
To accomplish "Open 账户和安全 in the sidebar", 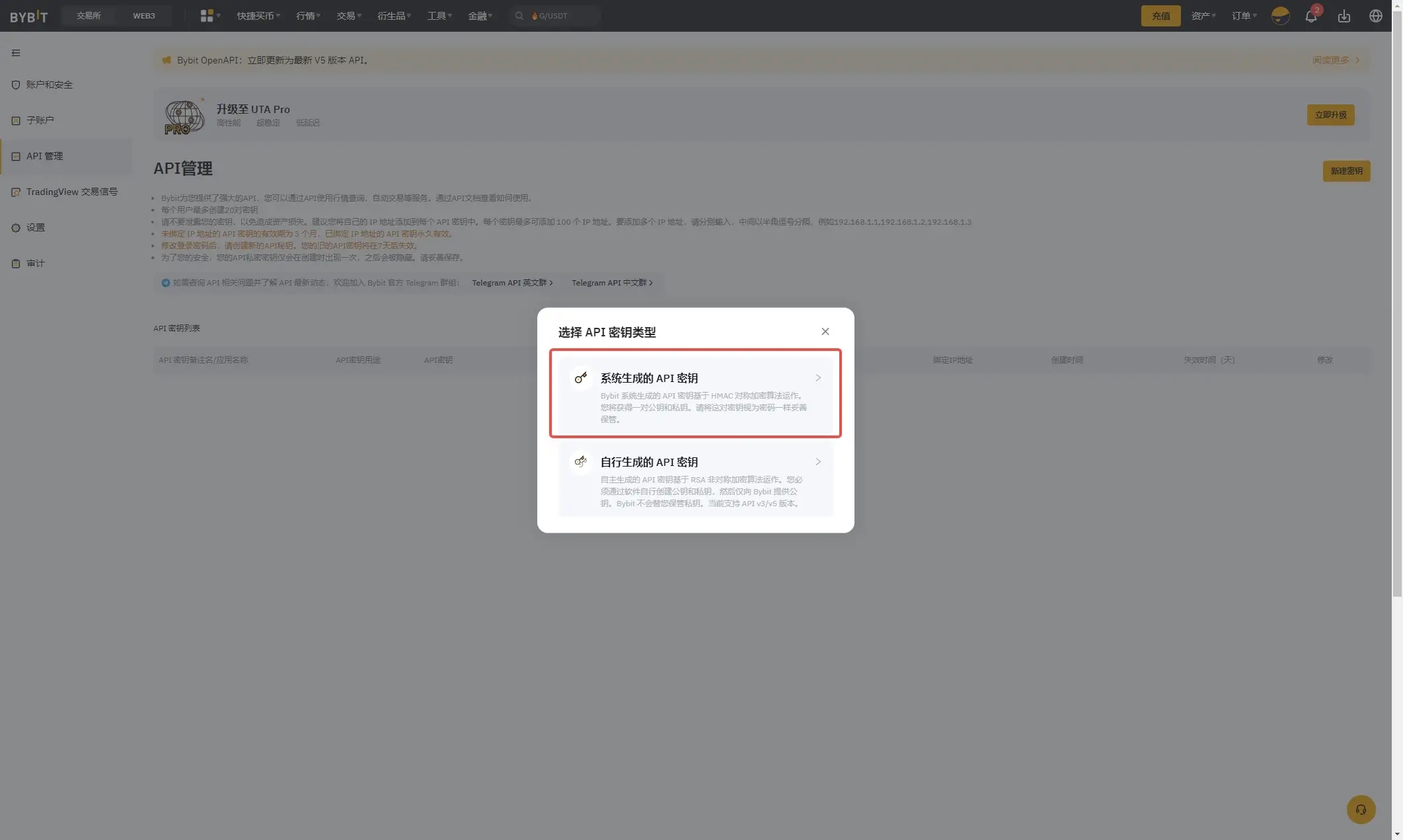I will 50,85.
